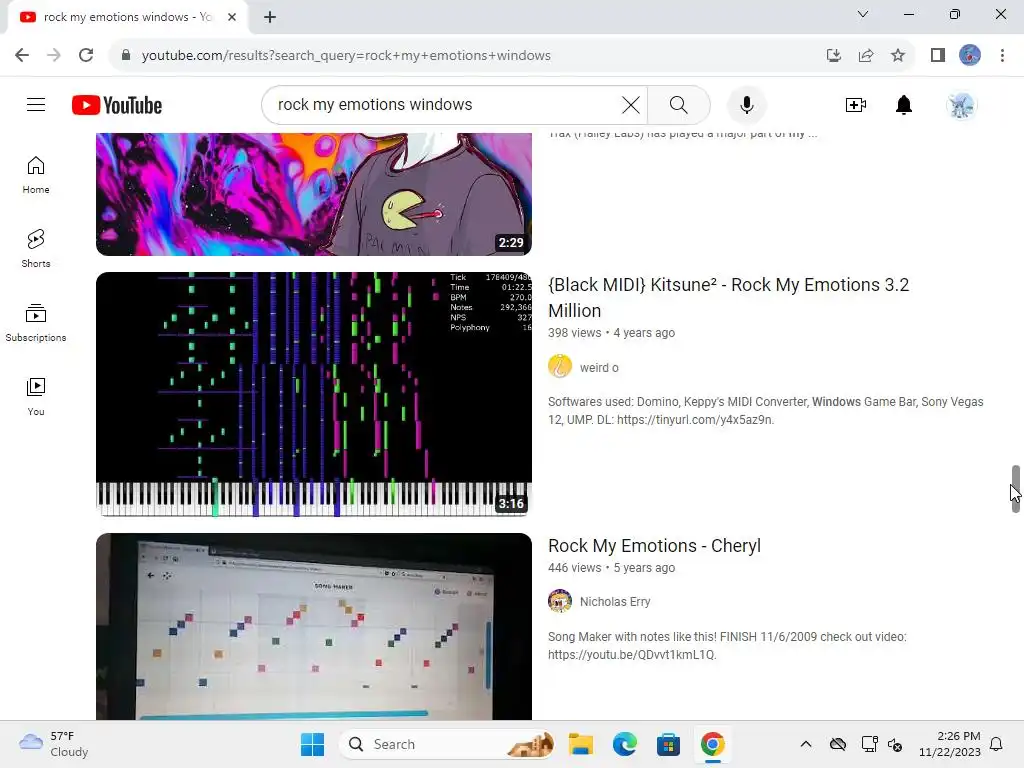Open the muted volume tray icon
1024x768 pixels.
pos(895,744)
